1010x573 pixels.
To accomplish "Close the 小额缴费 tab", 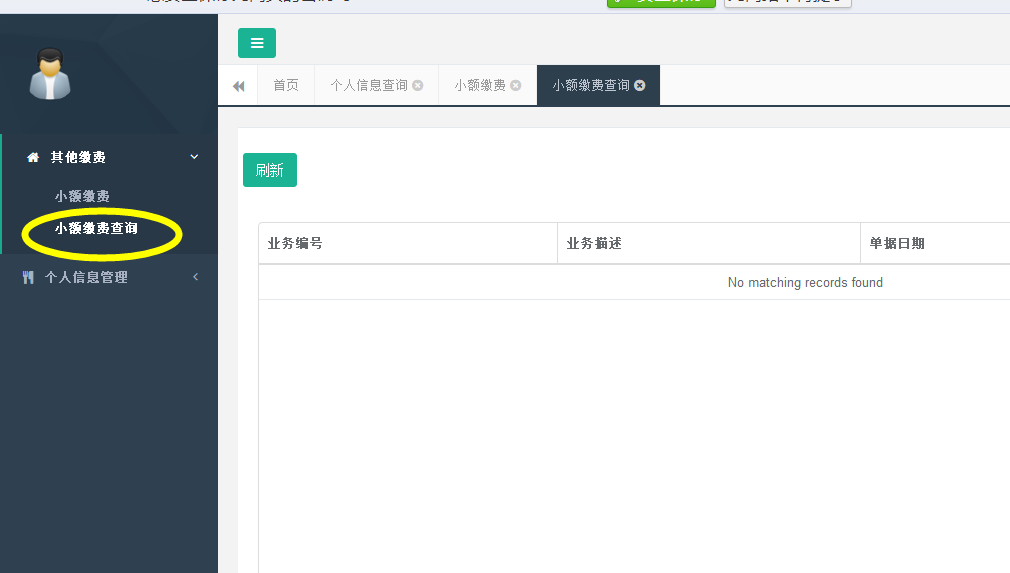I will coord(516,86).
